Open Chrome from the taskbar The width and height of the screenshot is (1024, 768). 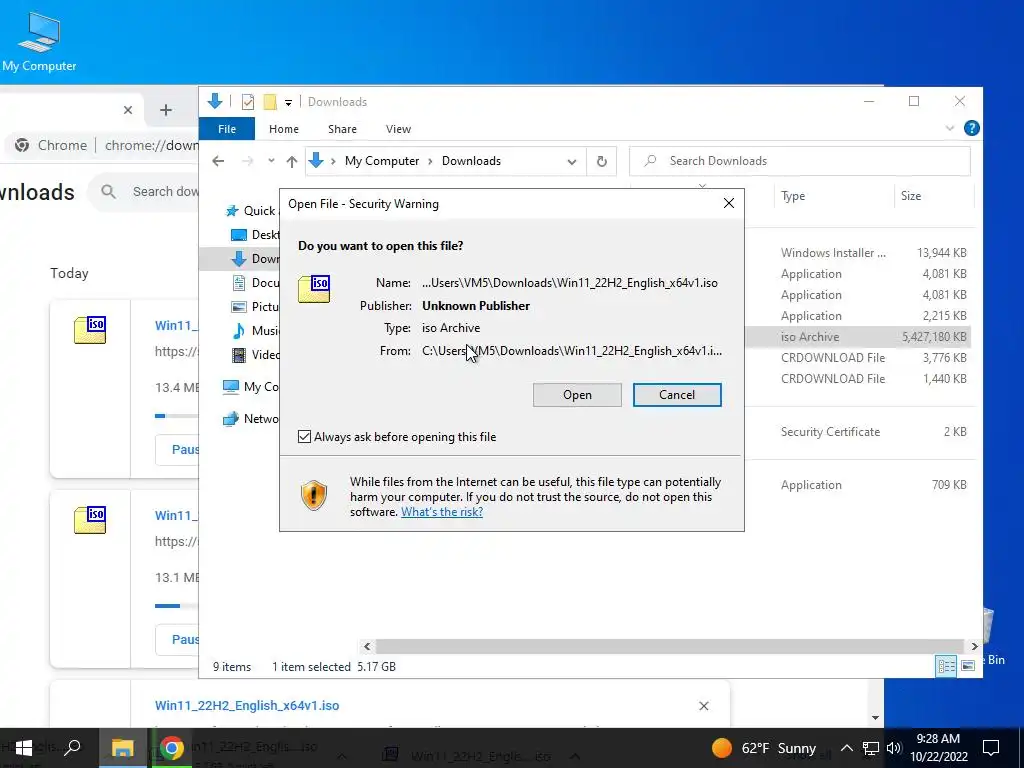172,748
